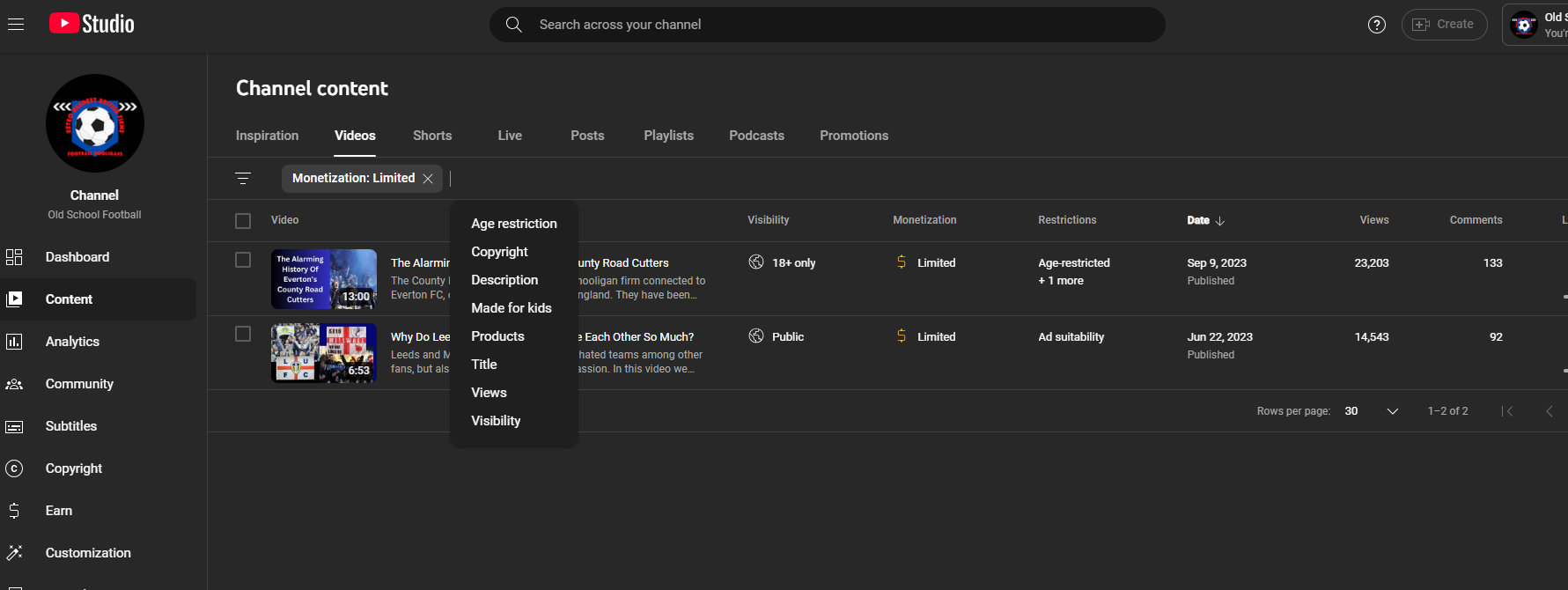Image resolution: width=1568 pixels, height=590 pixels.
Task: Click the Community people icon
Action: [14, 384]
